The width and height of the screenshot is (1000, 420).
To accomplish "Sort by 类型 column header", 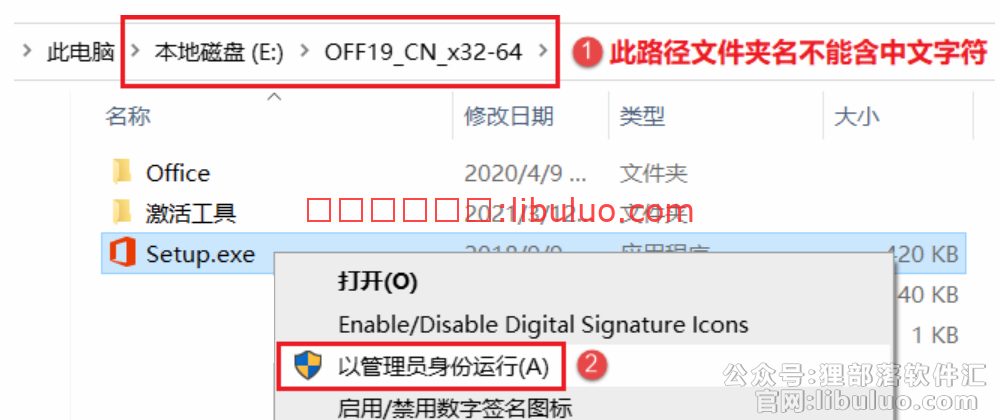I will [x=642, y=116].
